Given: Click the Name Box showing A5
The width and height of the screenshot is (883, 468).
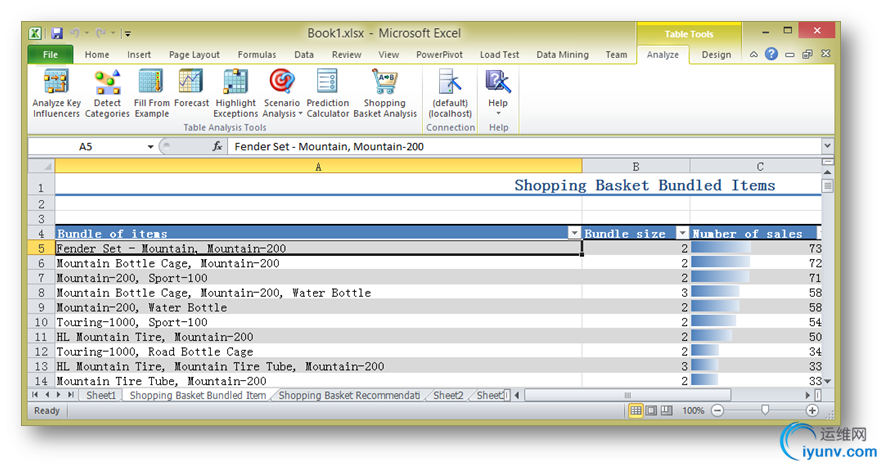Looking at the screenshot, I should (x=86, y=146).
